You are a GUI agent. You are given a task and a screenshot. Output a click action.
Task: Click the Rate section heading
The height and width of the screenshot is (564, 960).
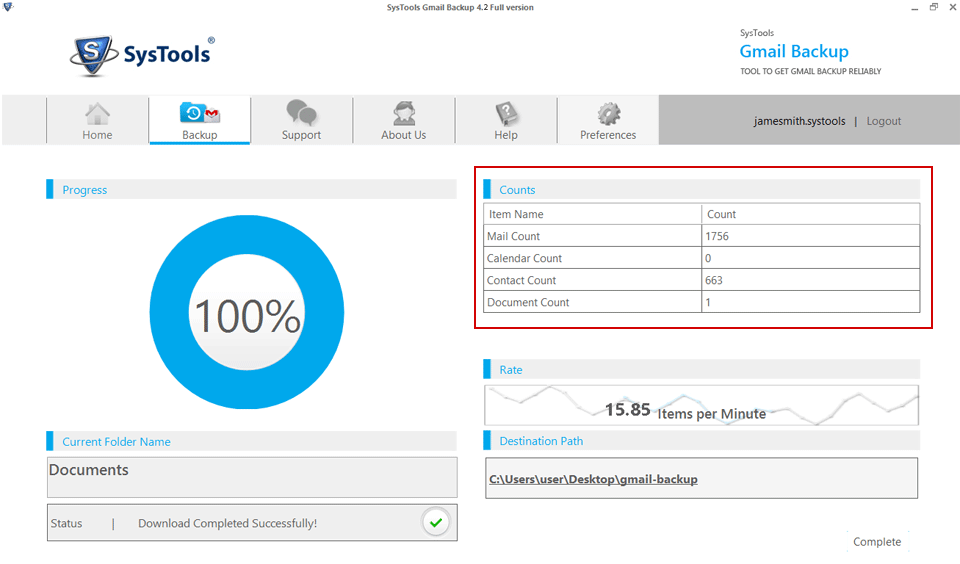(511, 370)
